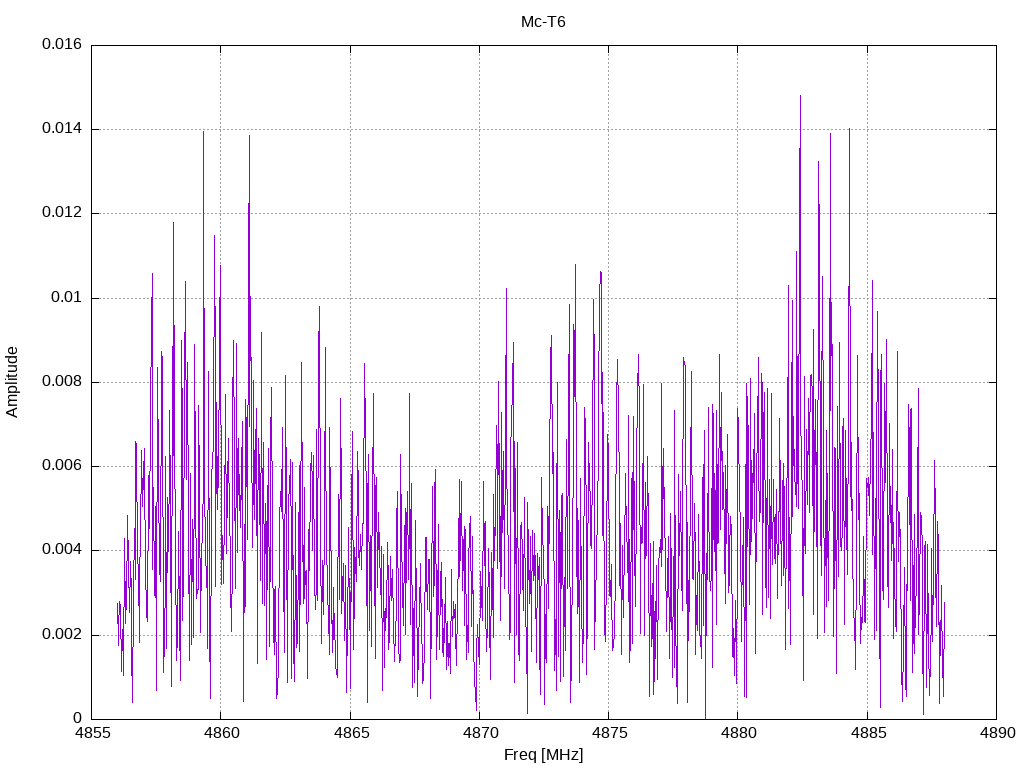The height and width of the screenshot is (768, 1024).
Task: Click the 0.006 y-axis tick label
Action: pos(62,466)
